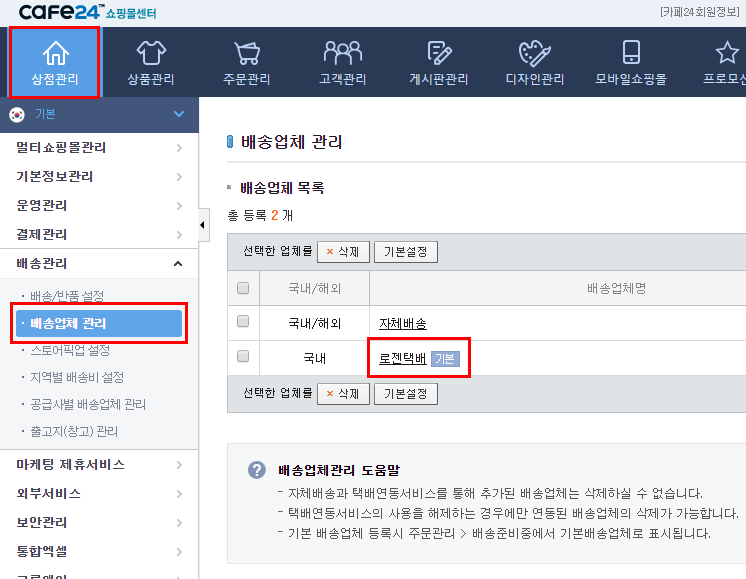Expand 멀티쇼핑몰관리 sidebar section
746x579 pixels.
100,148
